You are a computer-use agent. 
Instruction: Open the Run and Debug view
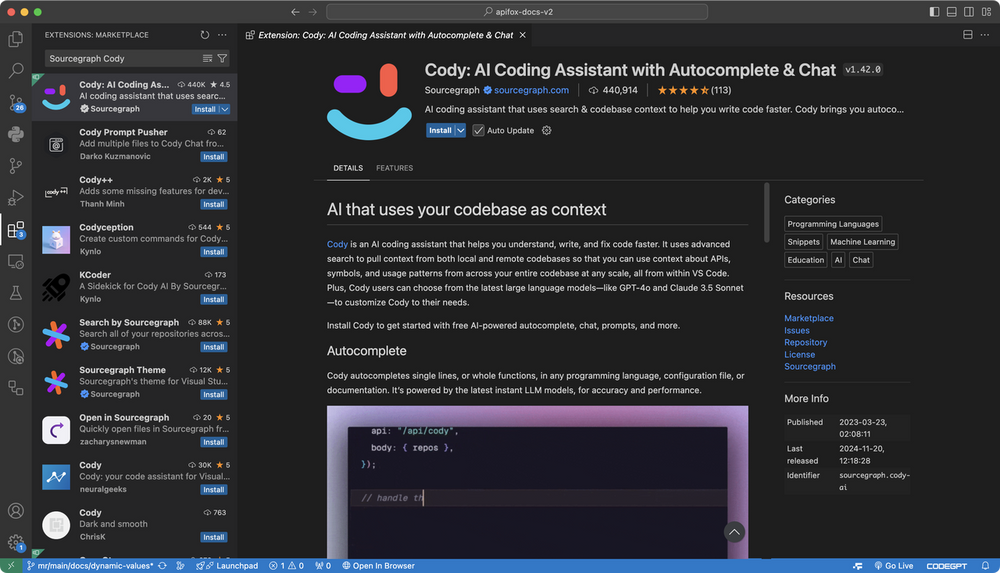(16, 198)
